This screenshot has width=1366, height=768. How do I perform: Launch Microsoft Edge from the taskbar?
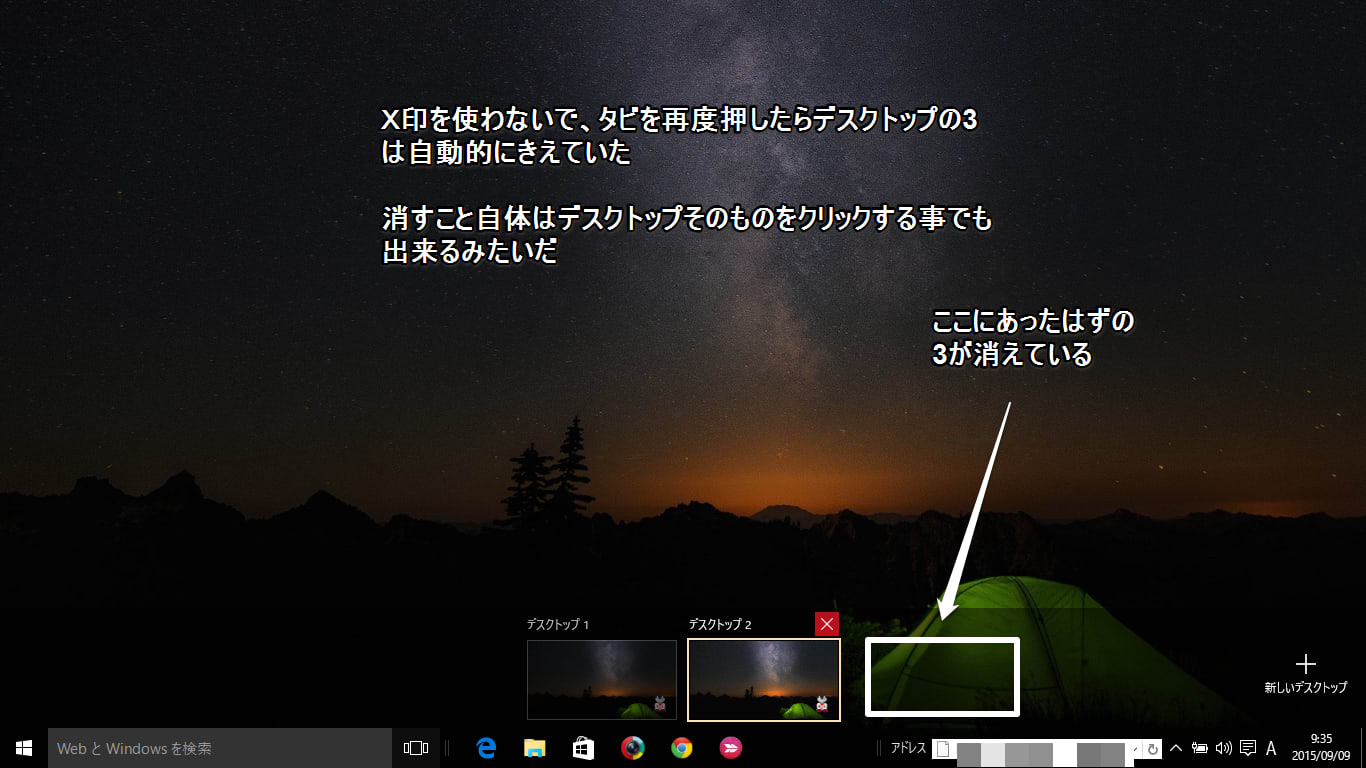(487, 748)
